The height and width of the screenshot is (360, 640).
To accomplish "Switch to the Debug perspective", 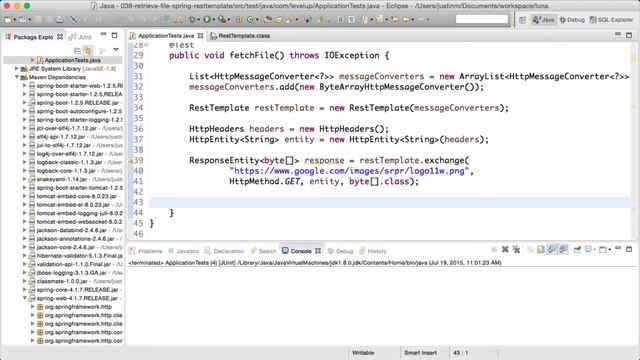I will (x=572, y=20).
